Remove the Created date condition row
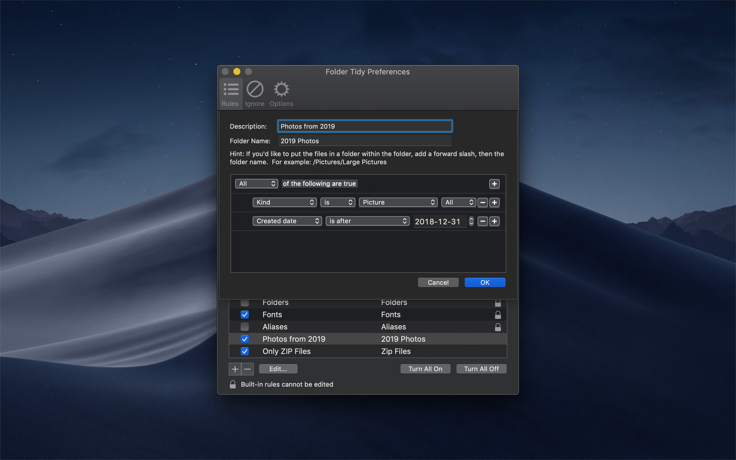Image resolution: width=736 pixels, height=460 pixels. (483, 222)
